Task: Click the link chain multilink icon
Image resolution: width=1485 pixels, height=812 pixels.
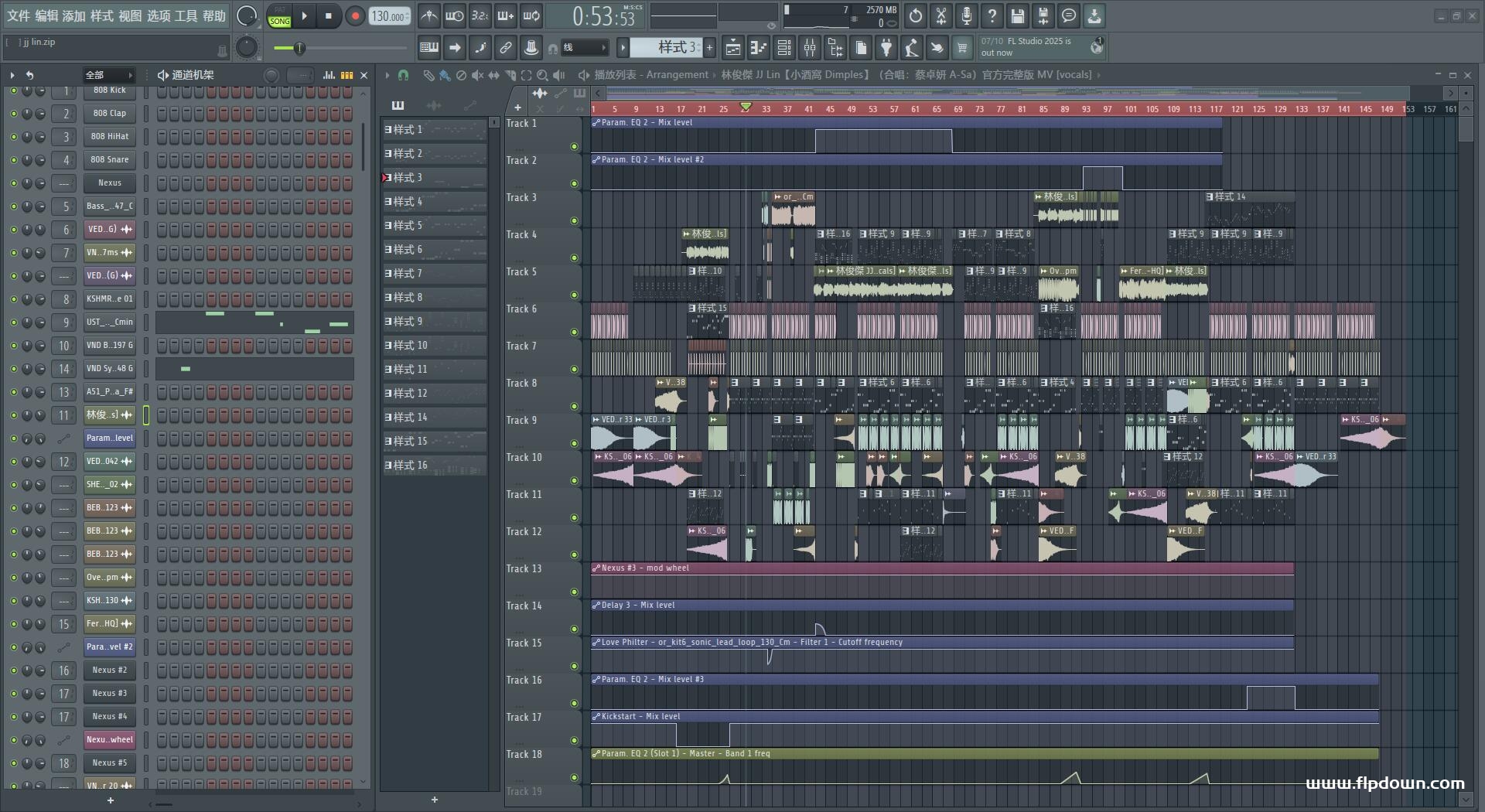Action: pyautogui.click(x=506, y=48)
